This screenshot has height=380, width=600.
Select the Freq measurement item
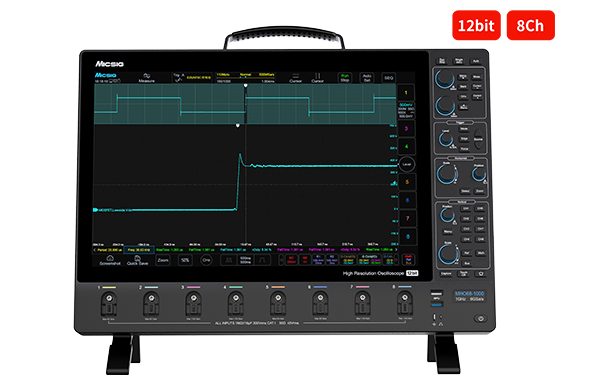click(139, 250)
